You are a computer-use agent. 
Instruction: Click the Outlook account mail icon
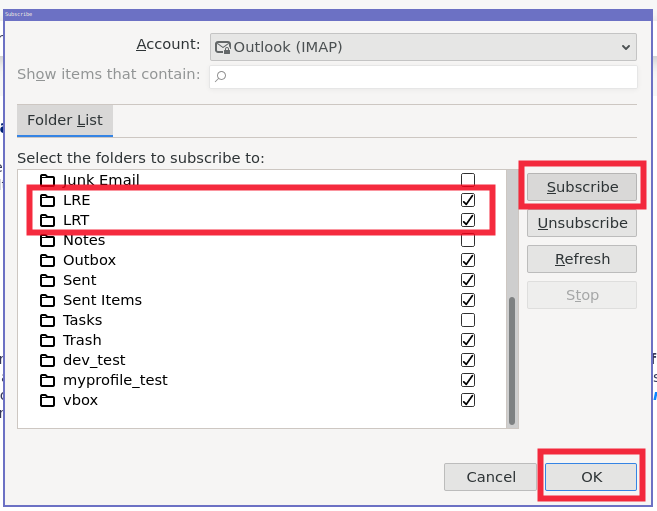coord(223,47)
